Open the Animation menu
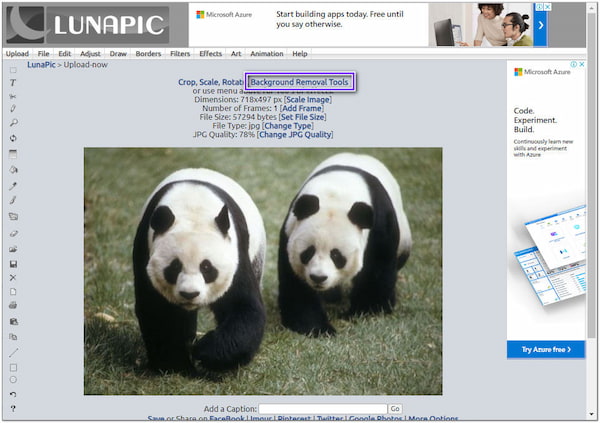 pyautogui.click(x=266, y=53)
